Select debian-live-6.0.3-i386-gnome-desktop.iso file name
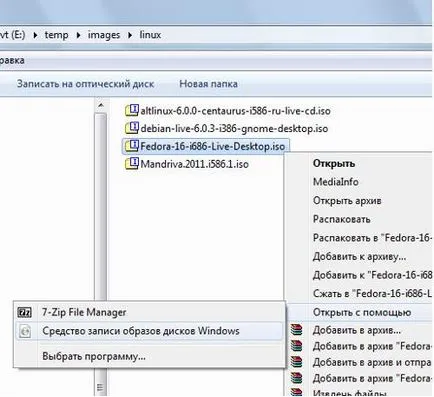434x397 pixels. (234, 128)
